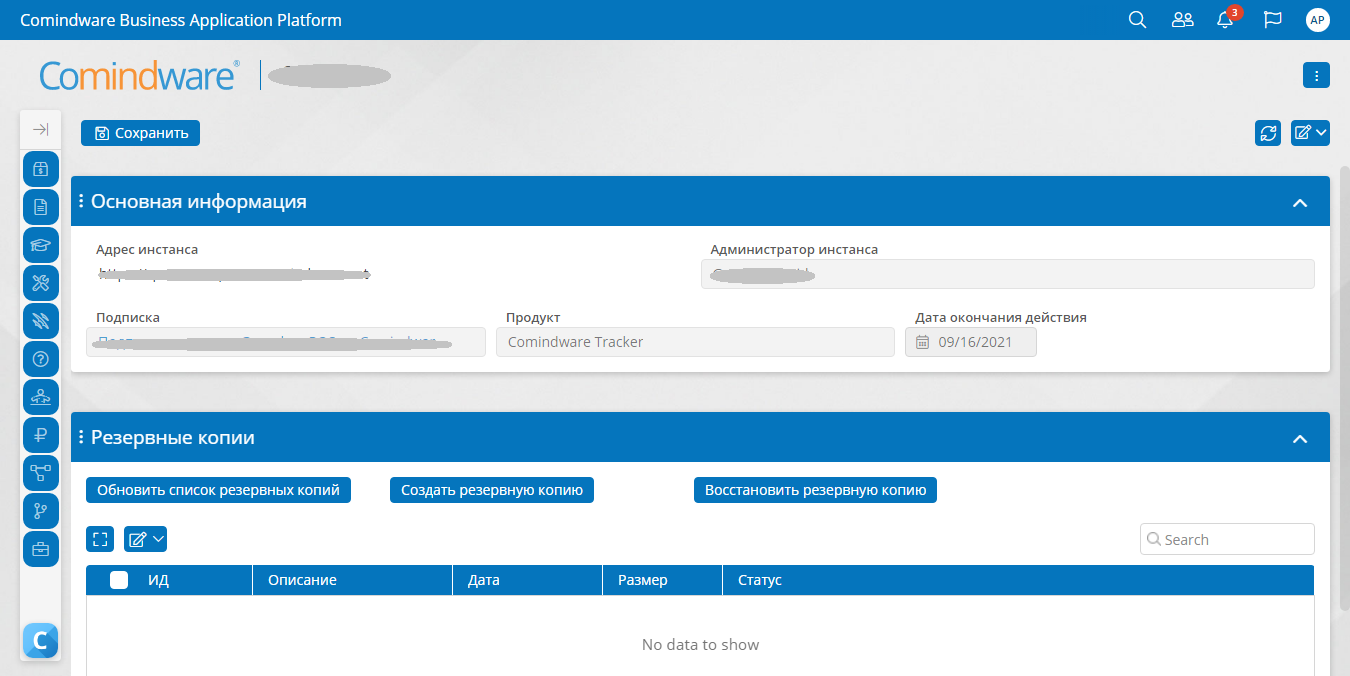Viewport: 1350px width, 676px height.
Task: Click the page vertical scrollbar
Action: [1344, 388]
